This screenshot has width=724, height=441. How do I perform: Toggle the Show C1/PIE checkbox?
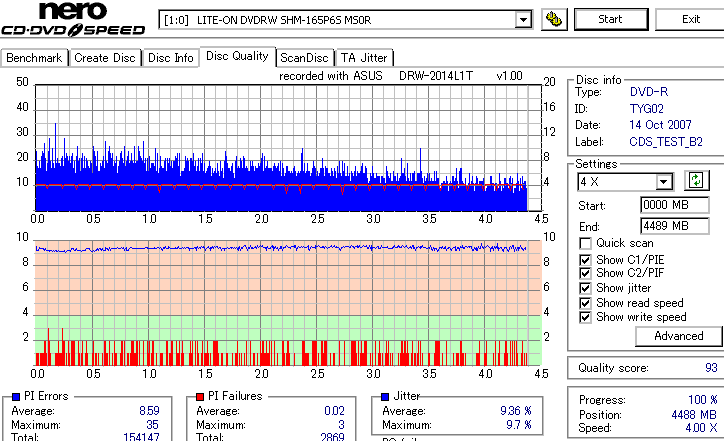click(x=585, y=260)
